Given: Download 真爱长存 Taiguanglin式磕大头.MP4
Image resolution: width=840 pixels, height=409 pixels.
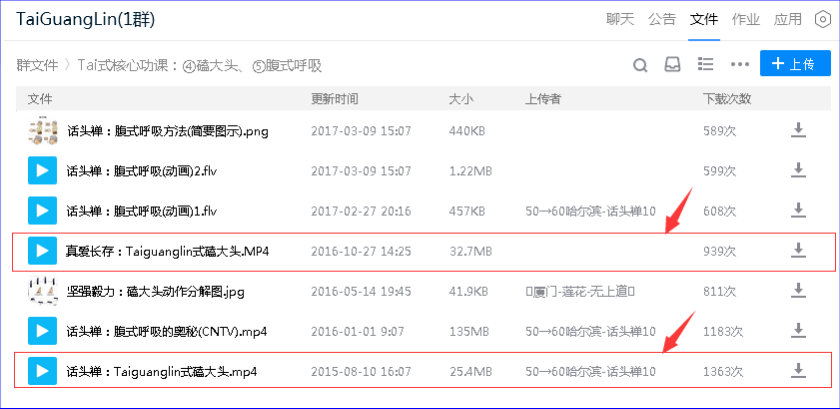Looking at the screenshot, I should [798, 250].
